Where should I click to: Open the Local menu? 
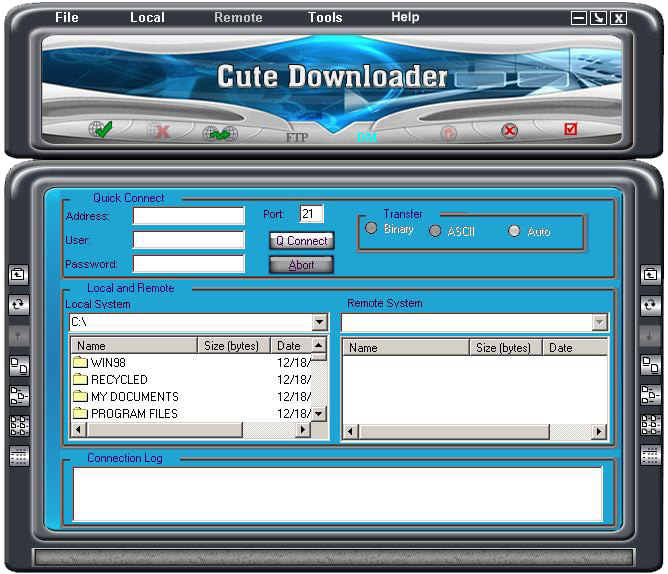tap(147, 17)
